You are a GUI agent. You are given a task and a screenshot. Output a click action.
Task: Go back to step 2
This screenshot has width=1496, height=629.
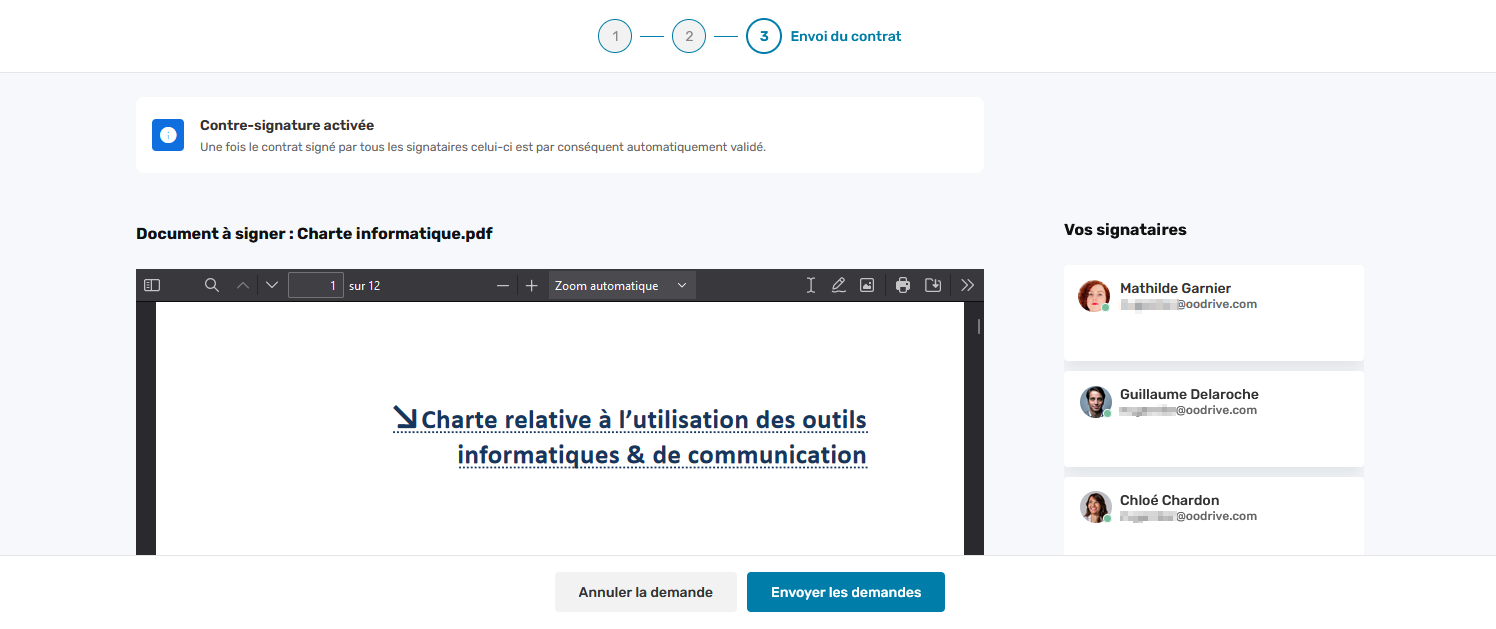point(689,37)
